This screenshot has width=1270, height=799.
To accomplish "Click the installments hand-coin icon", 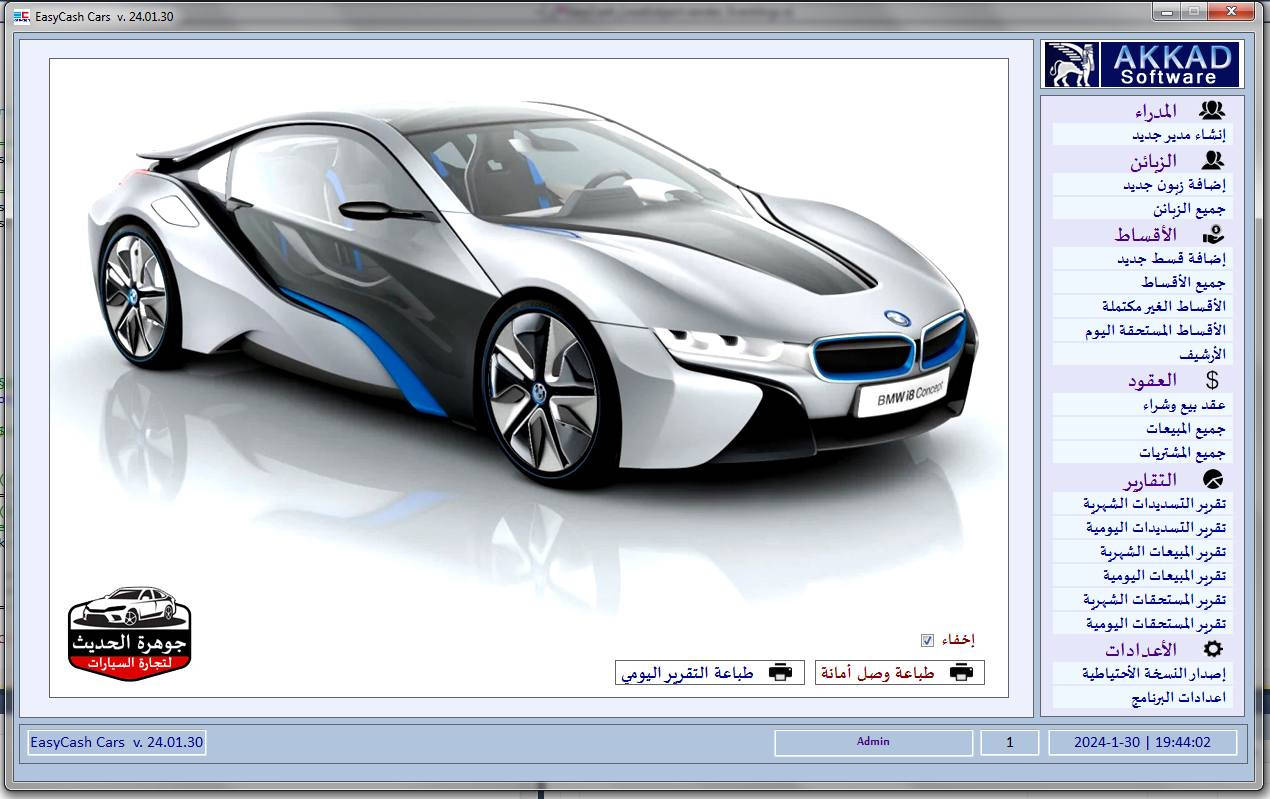I will [1213, 234].
